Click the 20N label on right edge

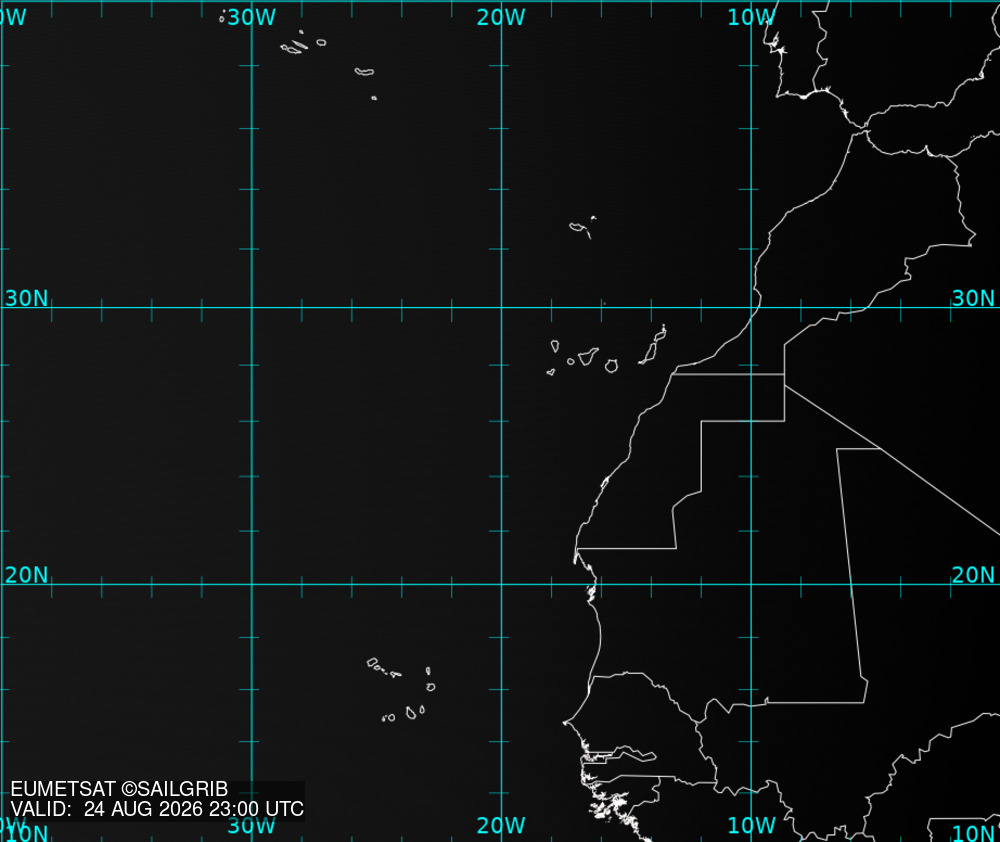[x=973, y=575]
